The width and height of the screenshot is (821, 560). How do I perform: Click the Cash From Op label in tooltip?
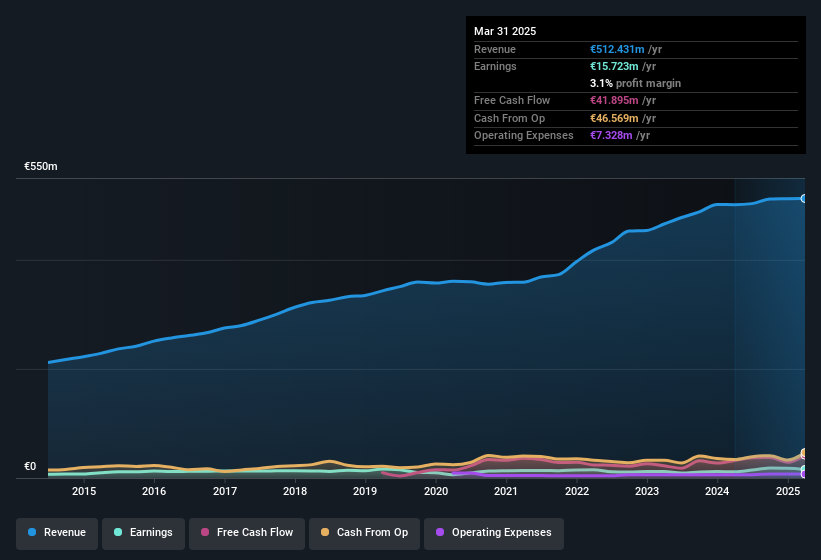pos(509,118)
